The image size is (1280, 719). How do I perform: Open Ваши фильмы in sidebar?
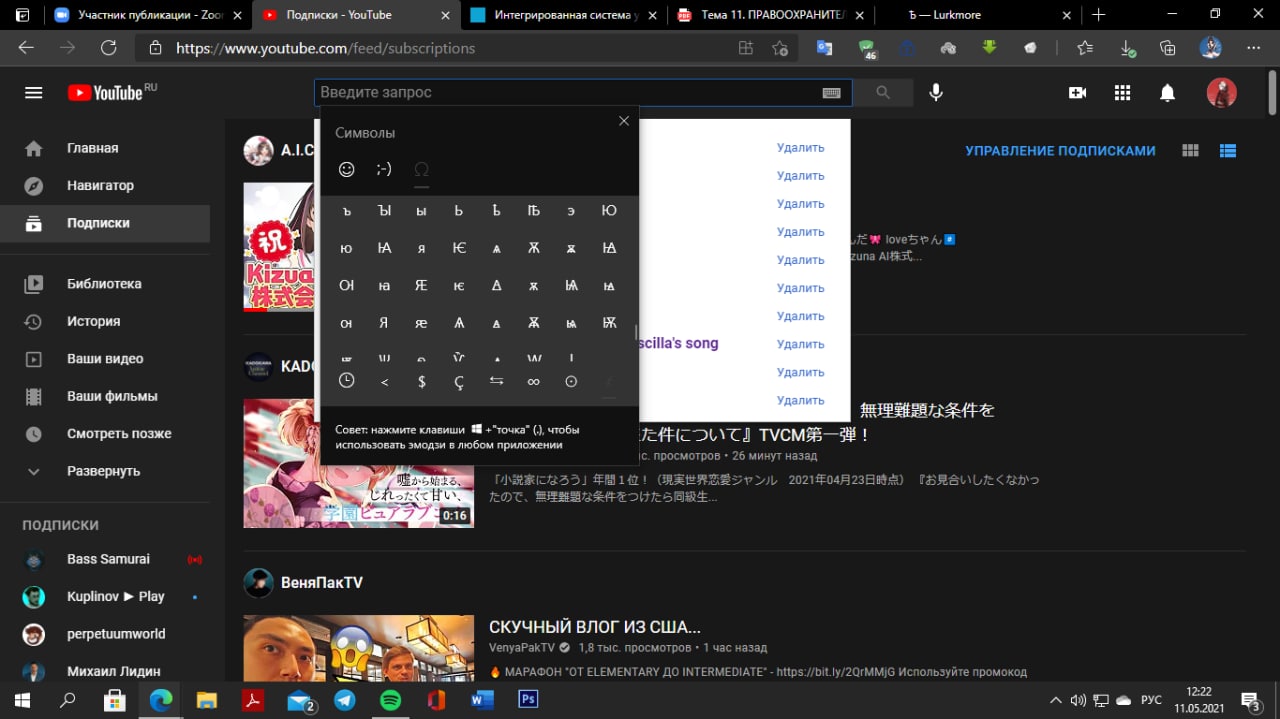click(105, 396)
